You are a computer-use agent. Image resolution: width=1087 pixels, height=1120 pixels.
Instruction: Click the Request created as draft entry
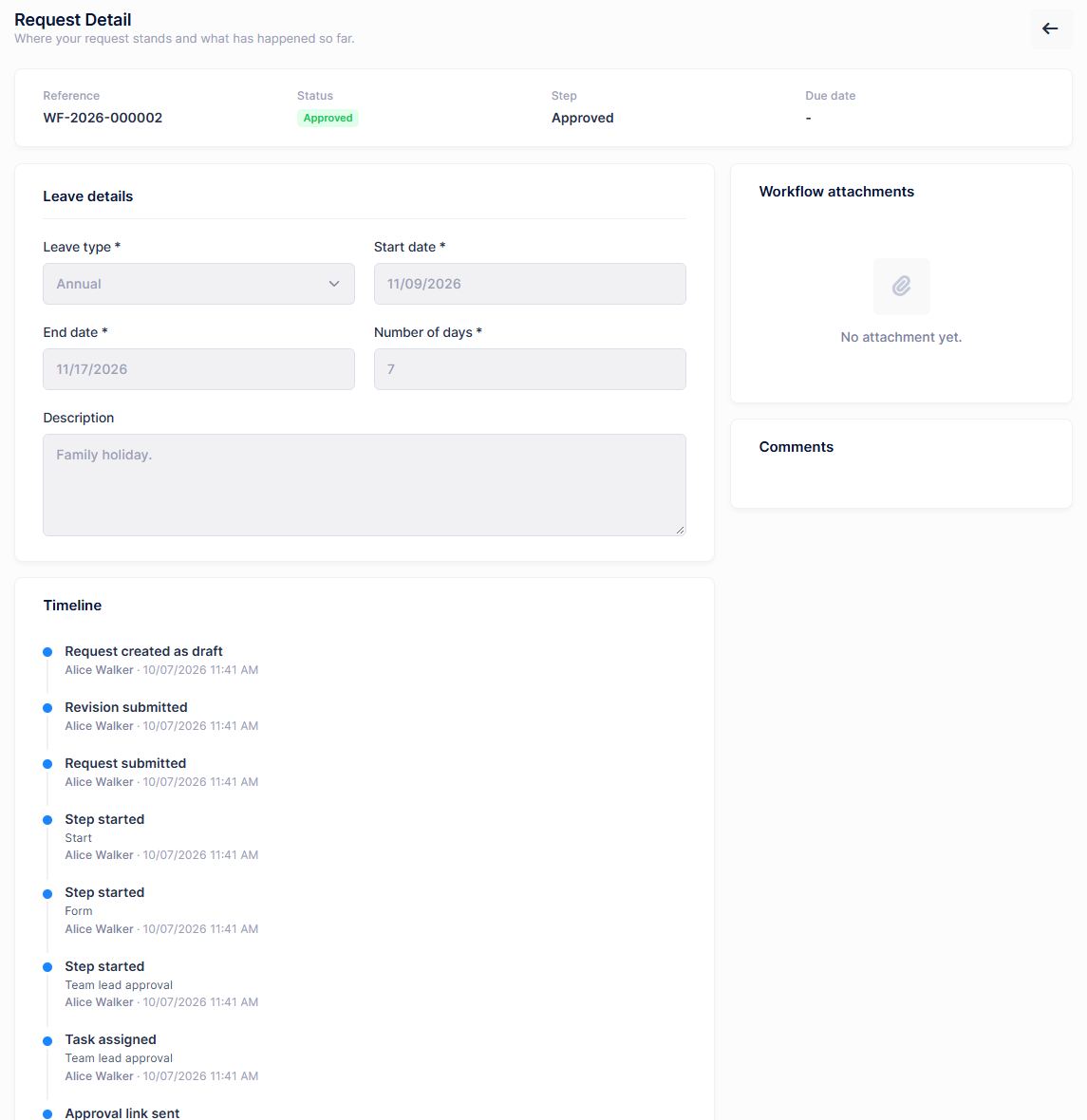click(x=143, y=651)
